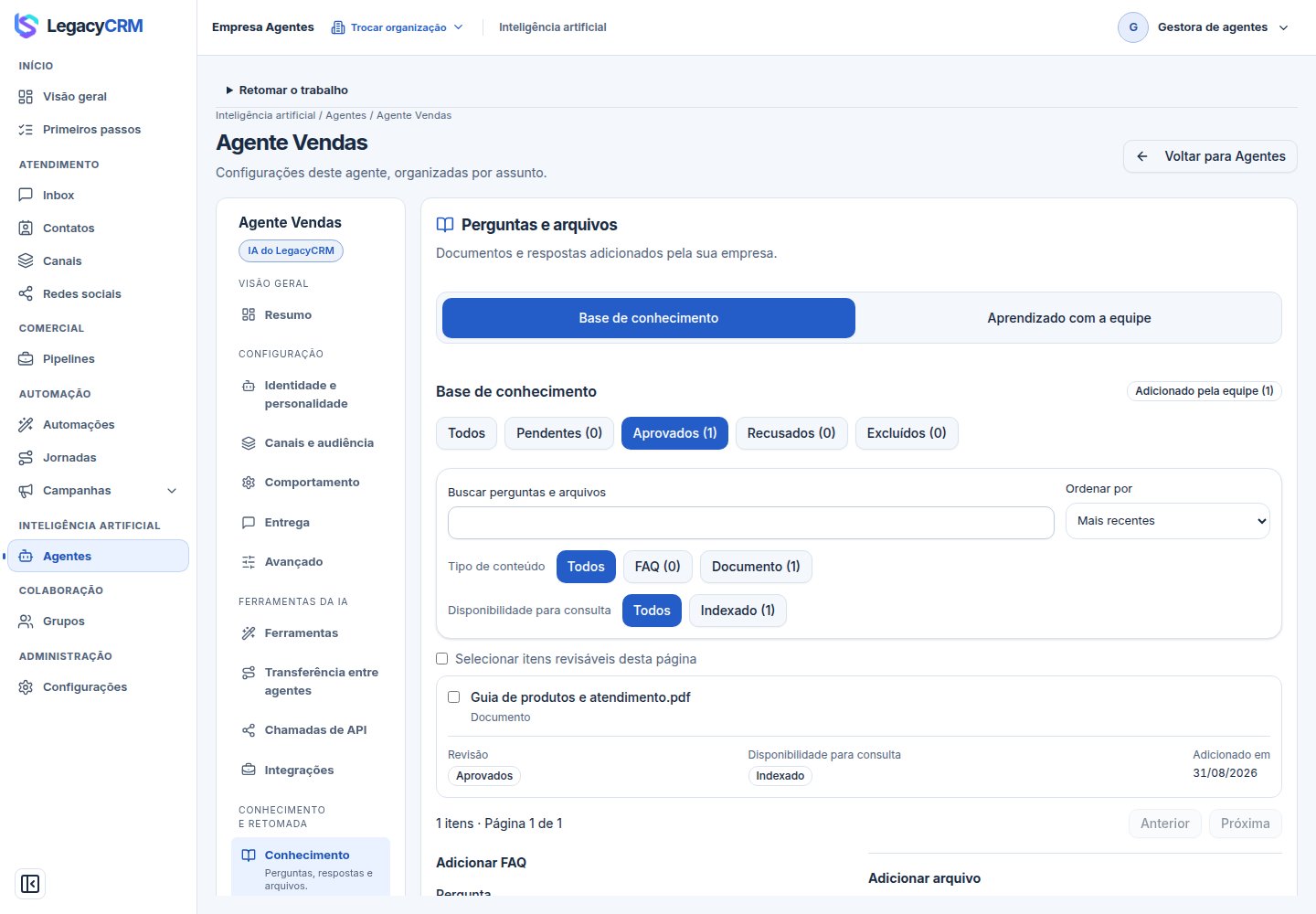This screenshot has height=914, width=1316.
Task: Click the Adicionado pela equipe (1) badge
Action: point(1205,391)
